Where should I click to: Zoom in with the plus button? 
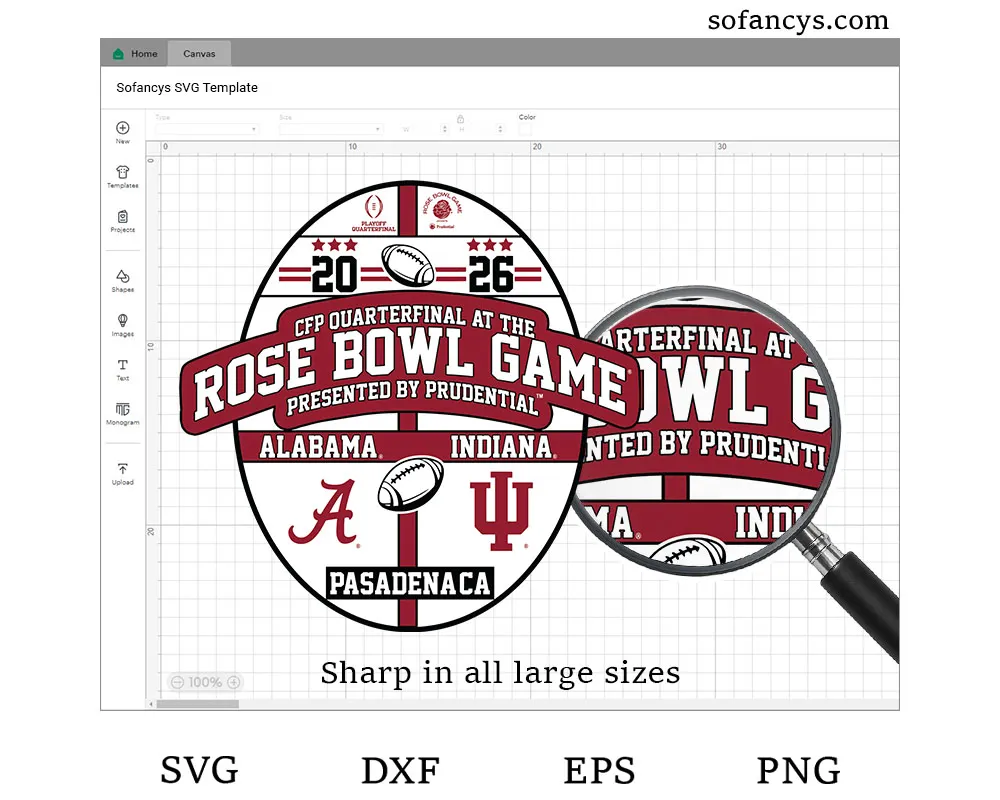point(234,682)
